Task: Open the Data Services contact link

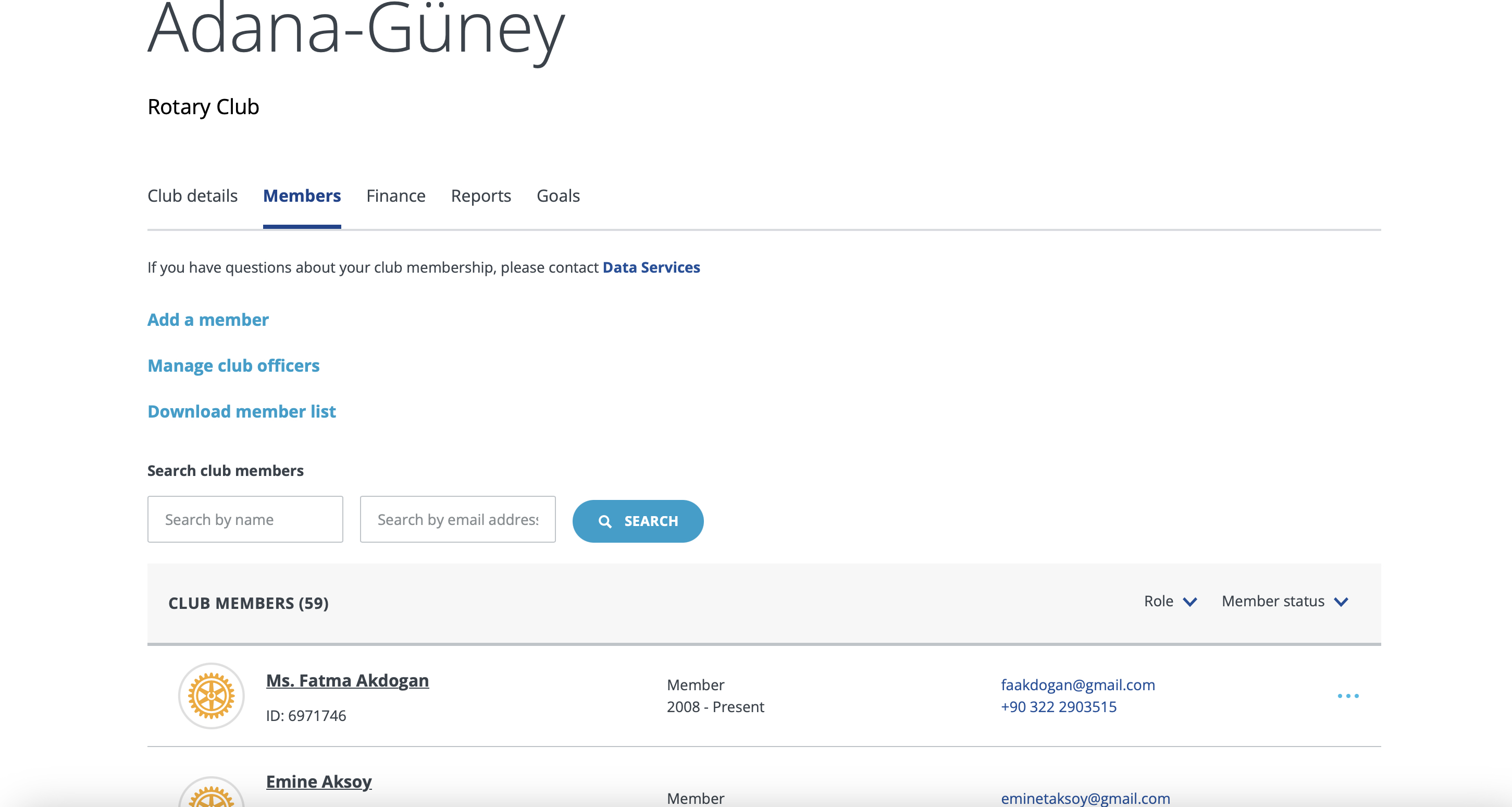Action: [x=651, y=267]
